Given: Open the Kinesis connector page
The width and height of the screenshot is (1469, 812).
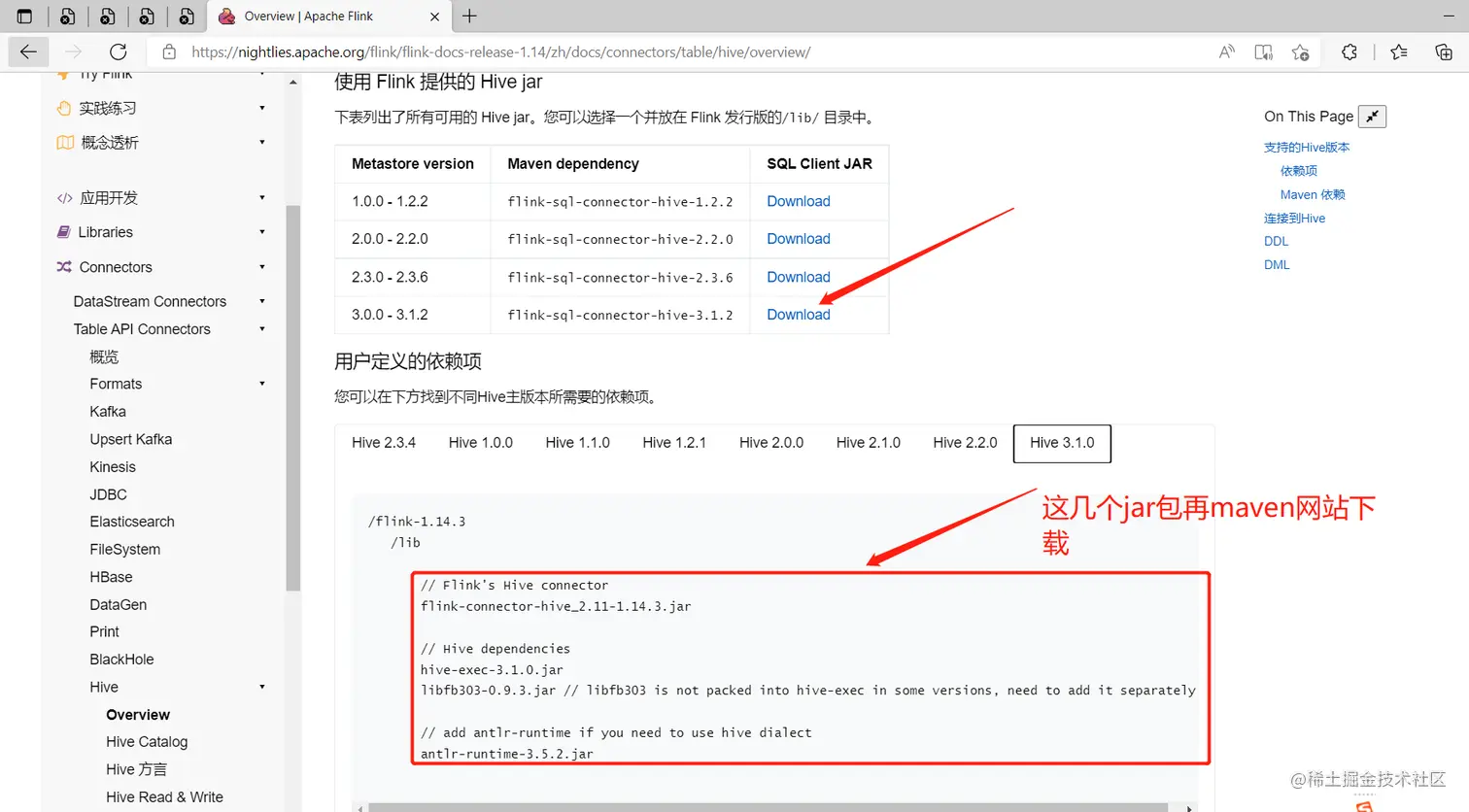Looking at the screenshot, I should pyautogui.click(x=113, y=467).
